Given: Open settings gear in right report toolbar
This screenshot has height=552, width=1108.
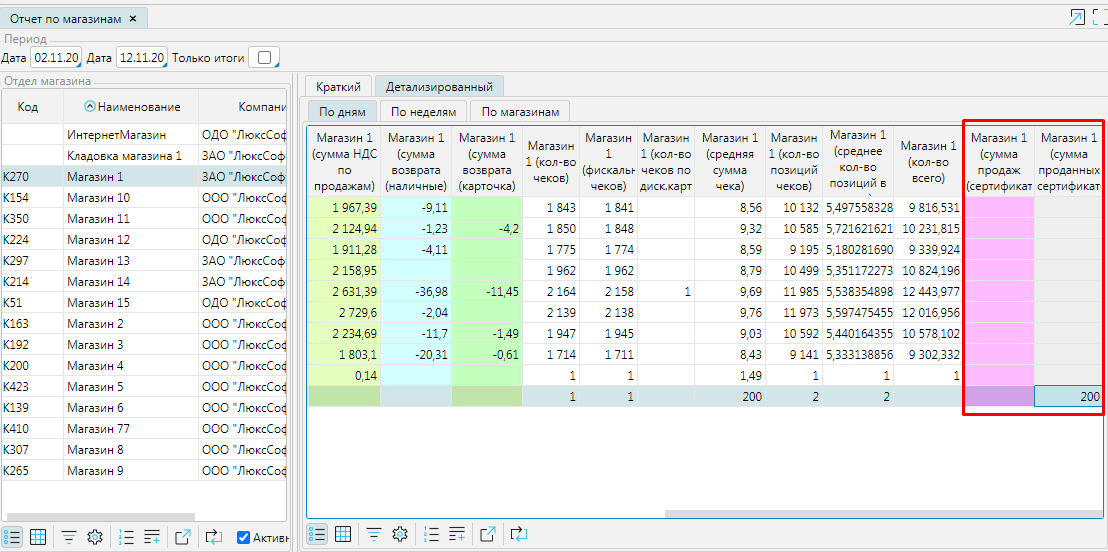Looking at the screenshot, I should [400, 534].
